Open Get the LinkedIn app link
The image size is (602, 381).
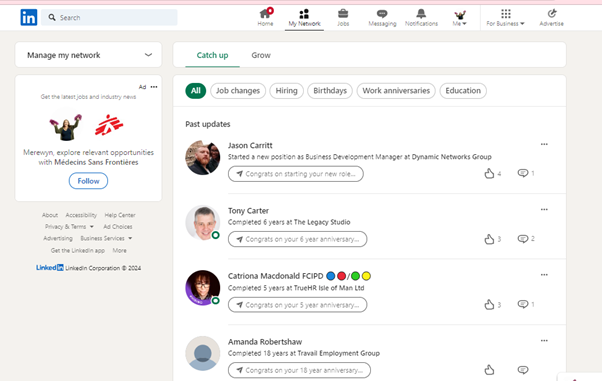click(78, 250)
